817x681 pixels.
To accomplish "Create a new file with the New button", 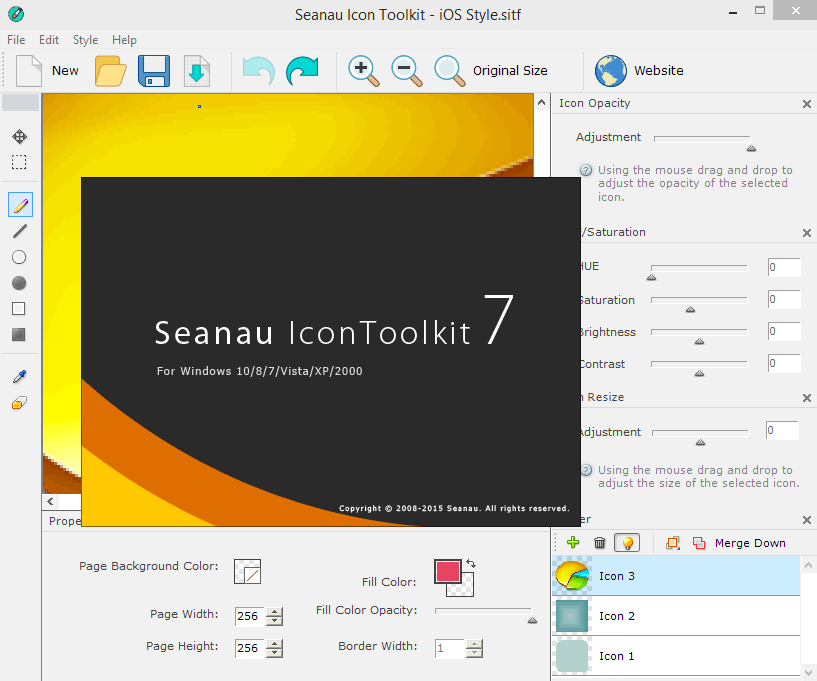I will (x=47, y=70).
